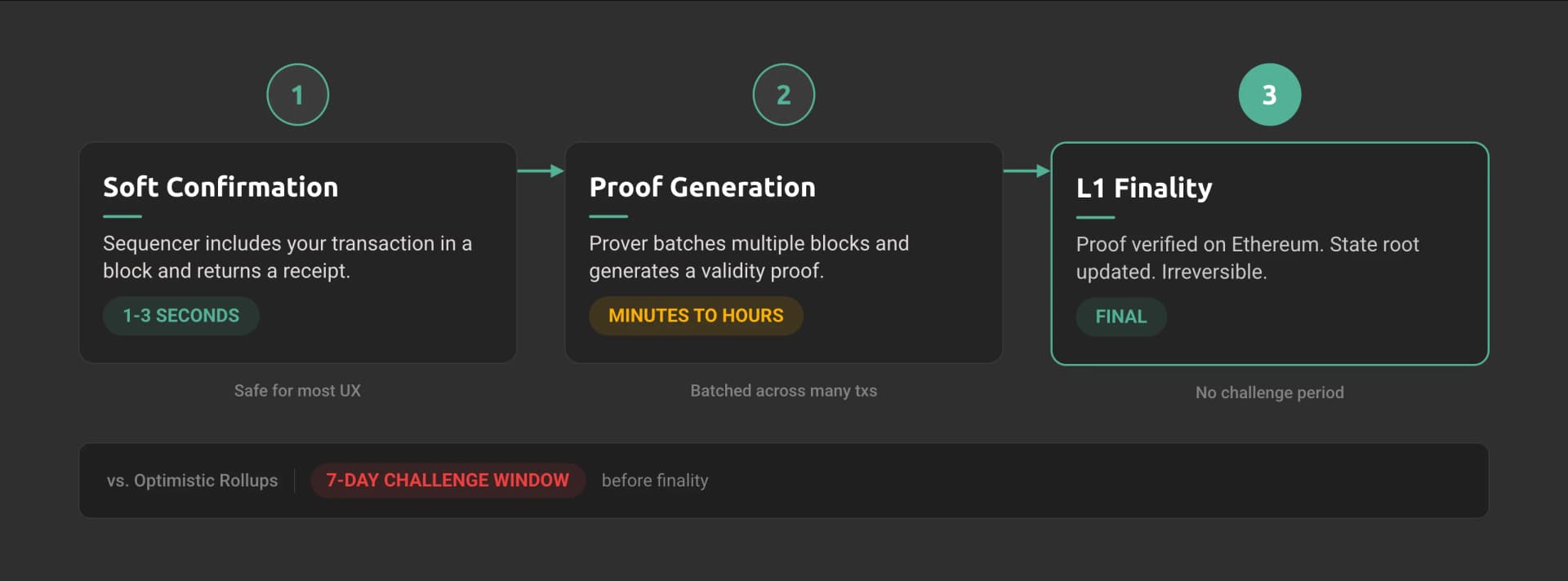Click the 'before finality' text
Screen dimensions: 1568x581
point(655,481)
